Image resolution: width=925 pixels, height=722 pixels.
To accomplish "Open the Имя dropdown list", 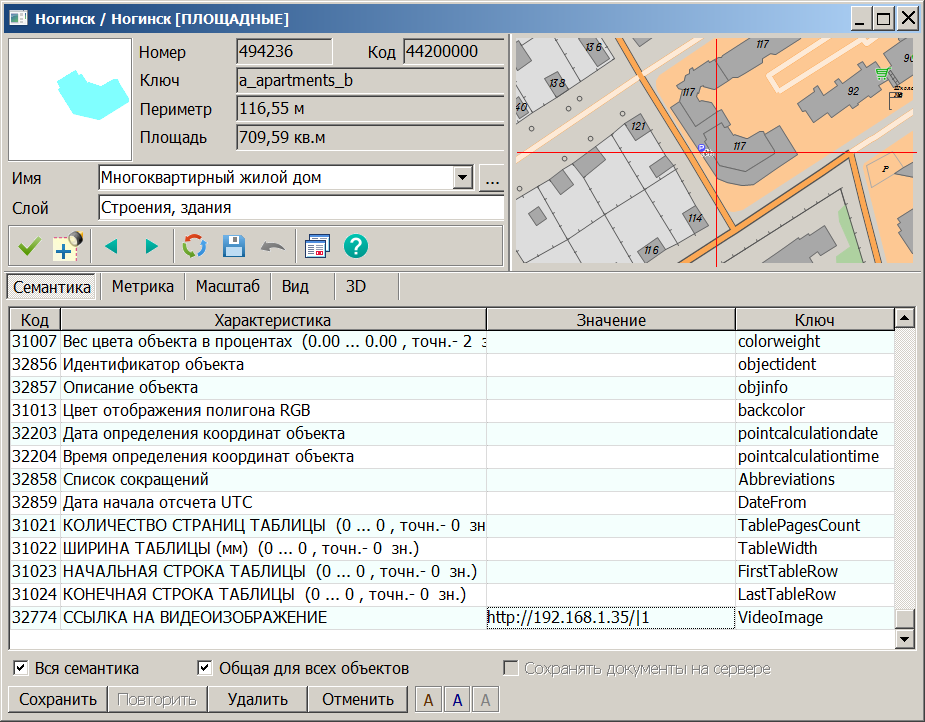I will coord(463,178).
